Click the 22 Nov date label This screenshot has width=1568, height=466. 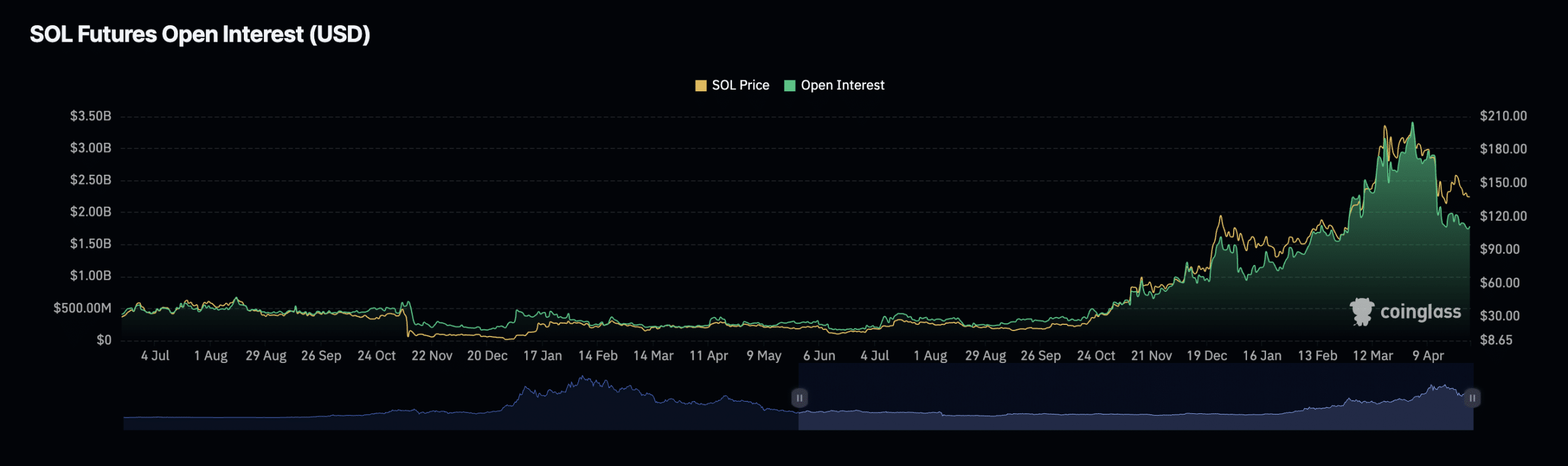432,356
